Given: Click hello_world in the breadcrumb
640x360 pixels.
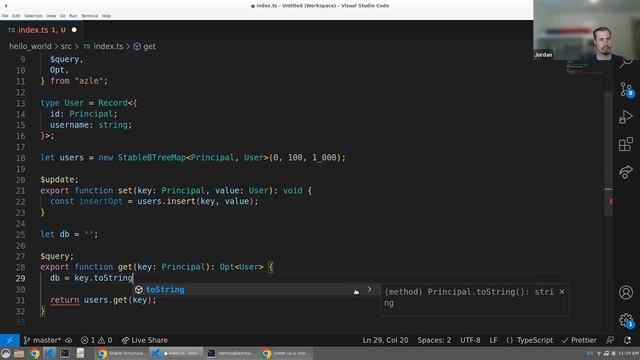Looking at the screenshot, I should click(30, 47).
